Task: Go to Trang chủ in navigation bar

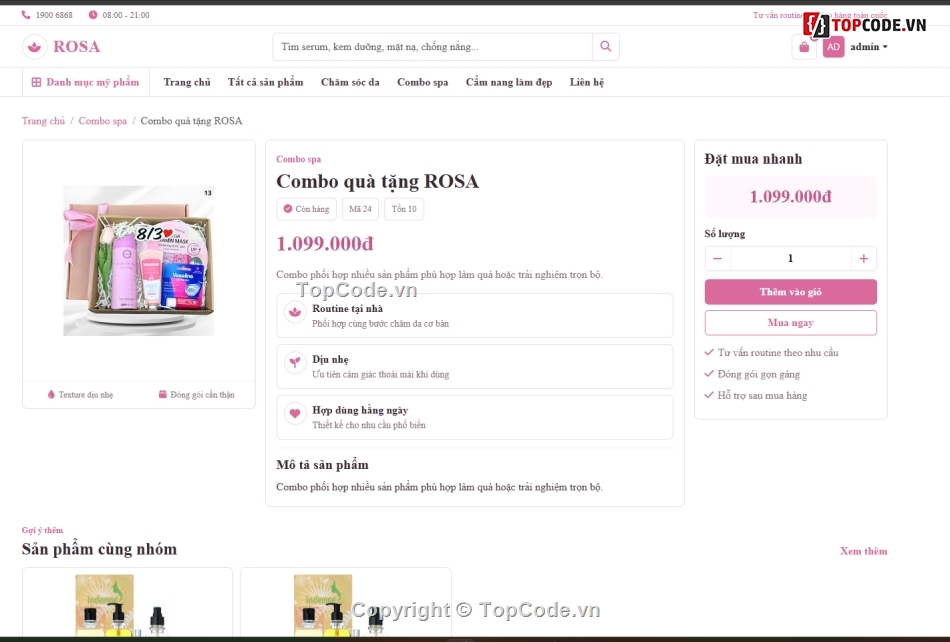Action: tap(187, 82)
